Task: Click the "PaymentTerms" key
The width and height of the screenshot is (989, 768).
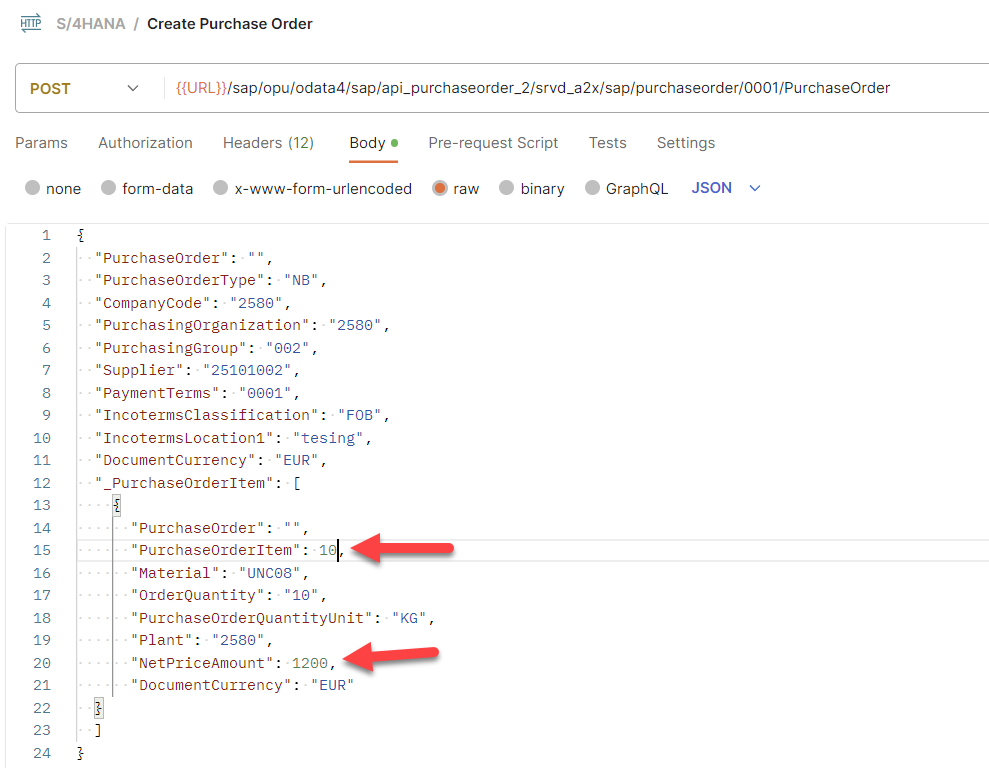Action: [157, 393]
